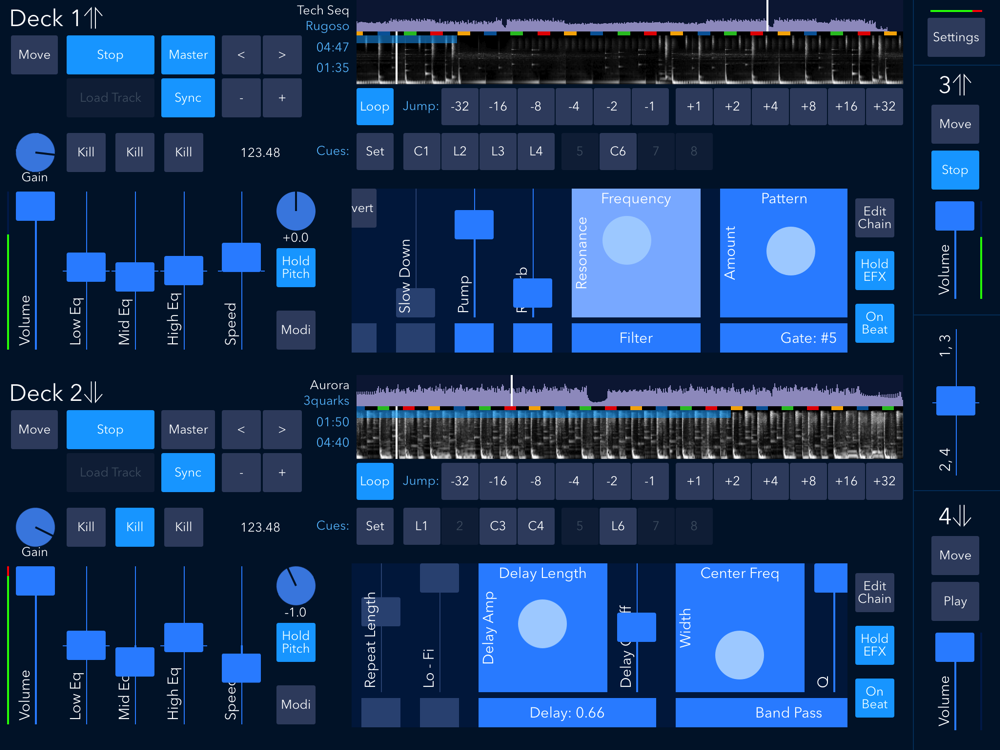This screenshot has height=750, width=1000.
Task: Toggle Loop on Deck 2
Action: tap(374, 482)
